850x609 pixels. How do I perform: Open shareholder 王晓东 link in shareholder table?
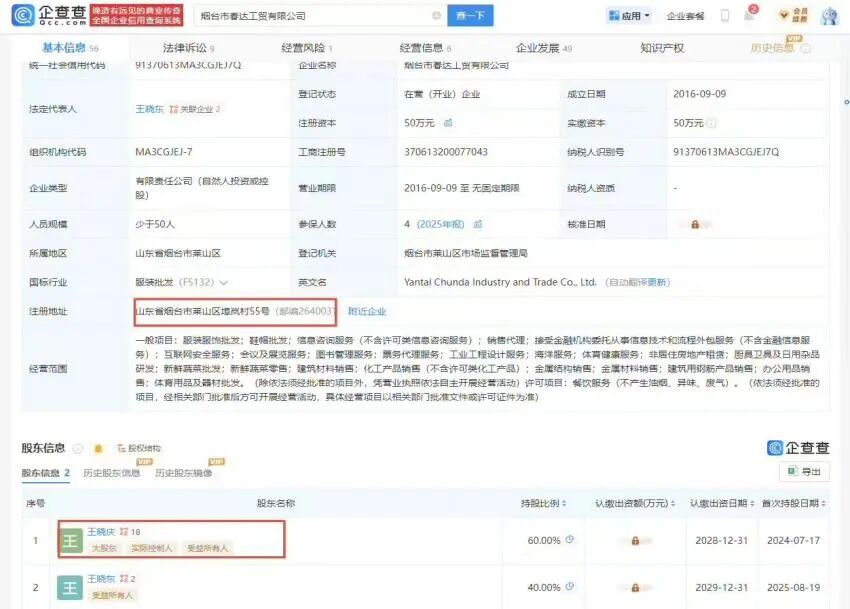point(101,579)
